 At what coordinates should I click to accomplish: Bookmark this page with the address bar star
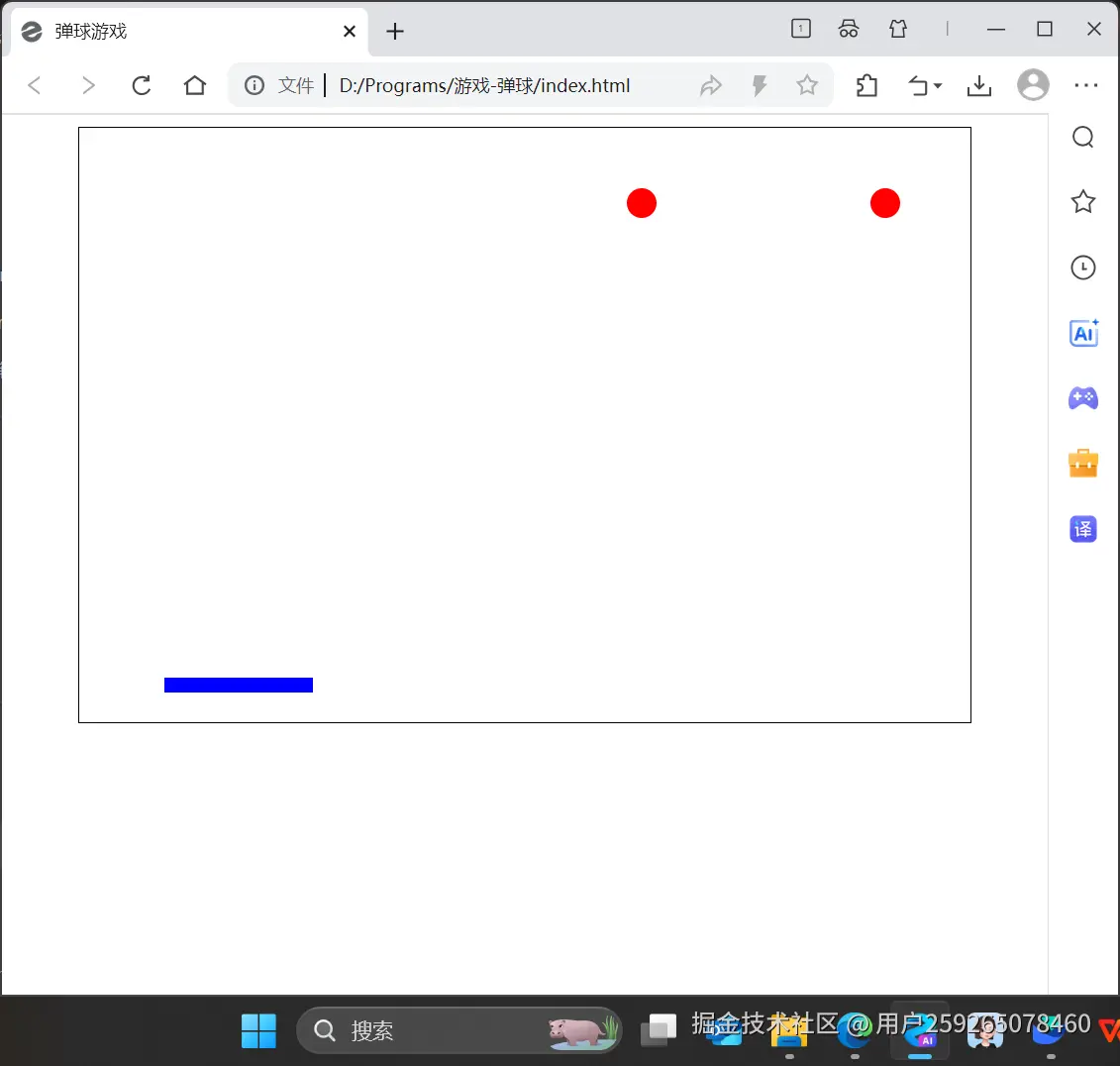[807, 85]
